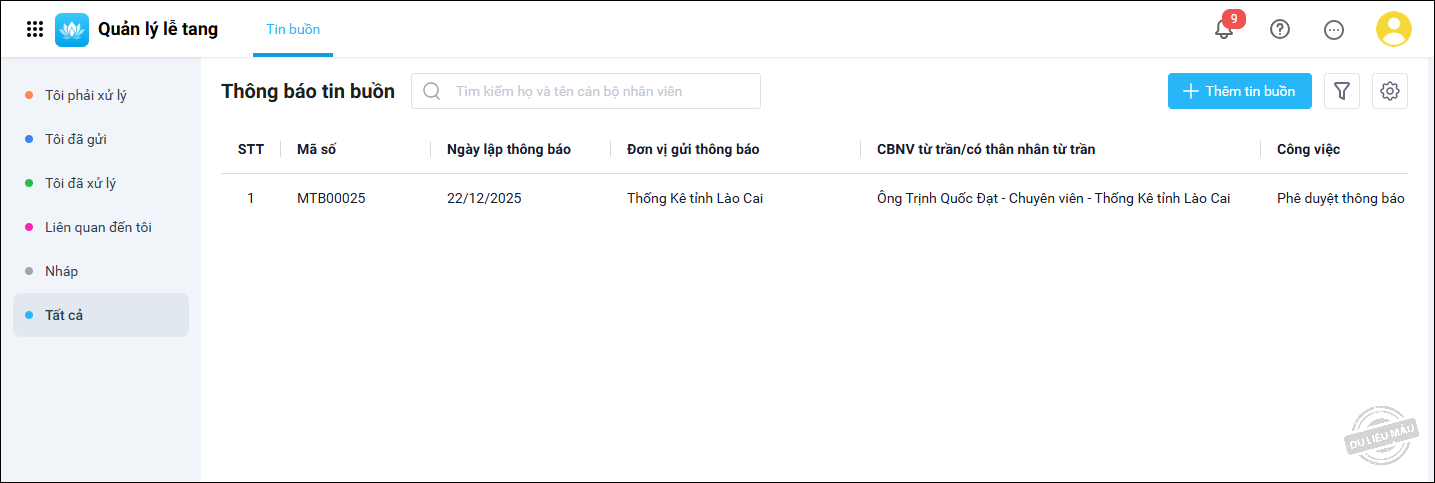Select Tất cả in sidebar
The image size is (1435, 483).
pyautogui.click(x=64, y=315)
